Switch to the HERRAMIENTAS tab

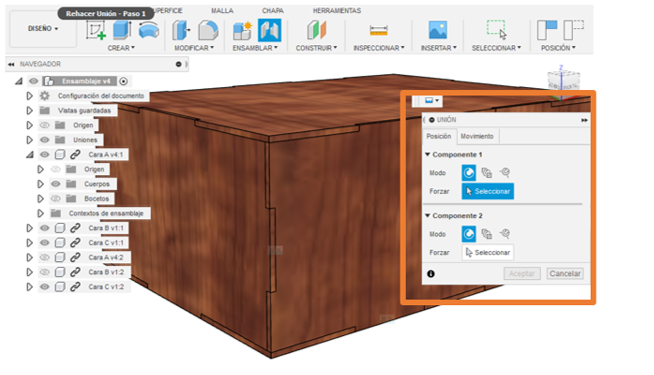coord(337,10)
